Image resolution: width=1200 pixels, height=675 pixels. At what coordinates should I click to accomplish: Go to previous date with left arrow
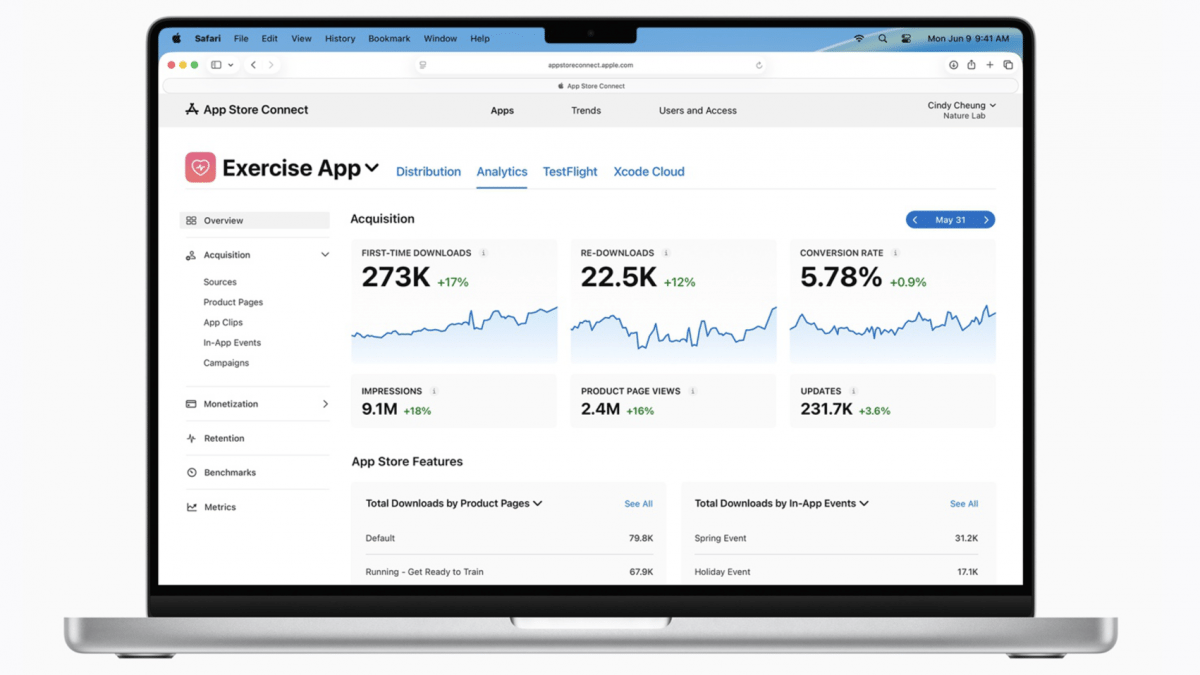[914, 220]
